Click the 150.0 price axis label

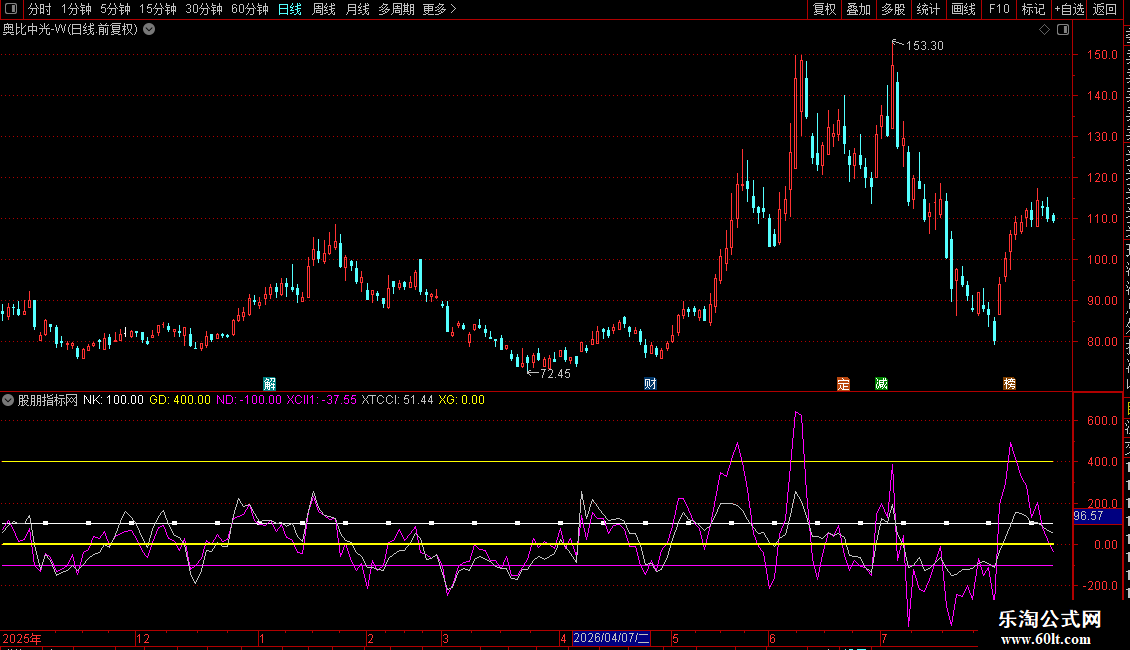(x=1102, y=55)
